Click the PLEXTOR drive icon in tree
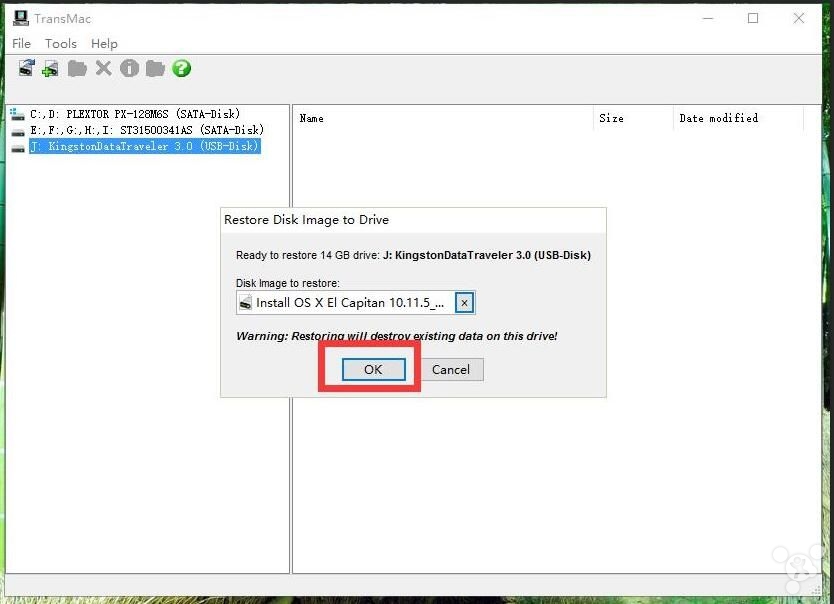Image resolution: width=834 pixels, height=604 pixels. point(18,114)
